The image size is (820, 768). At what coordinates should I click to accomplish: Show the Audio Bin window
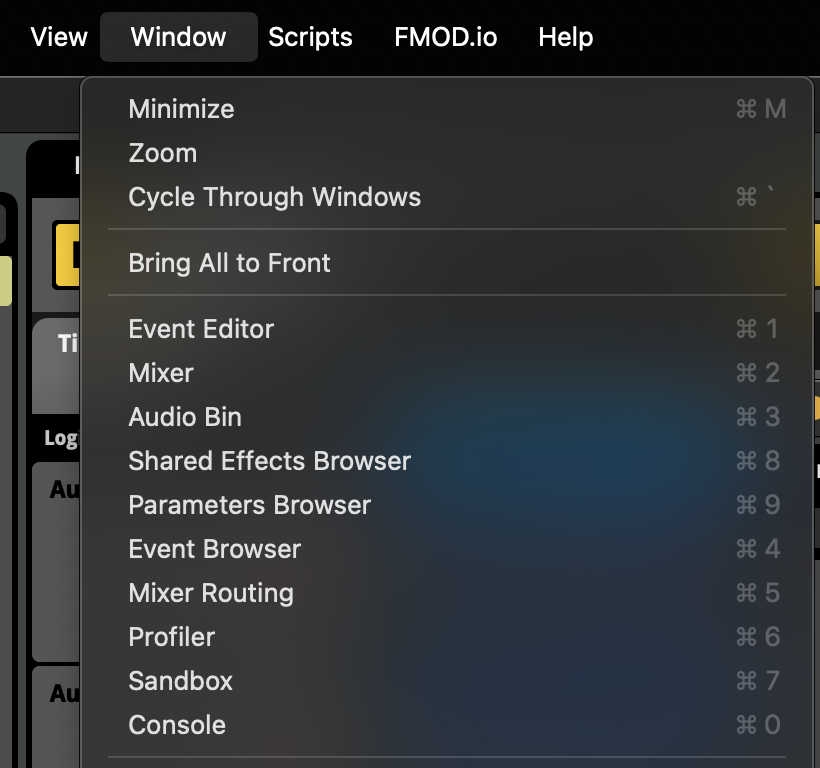coord(185,417)
